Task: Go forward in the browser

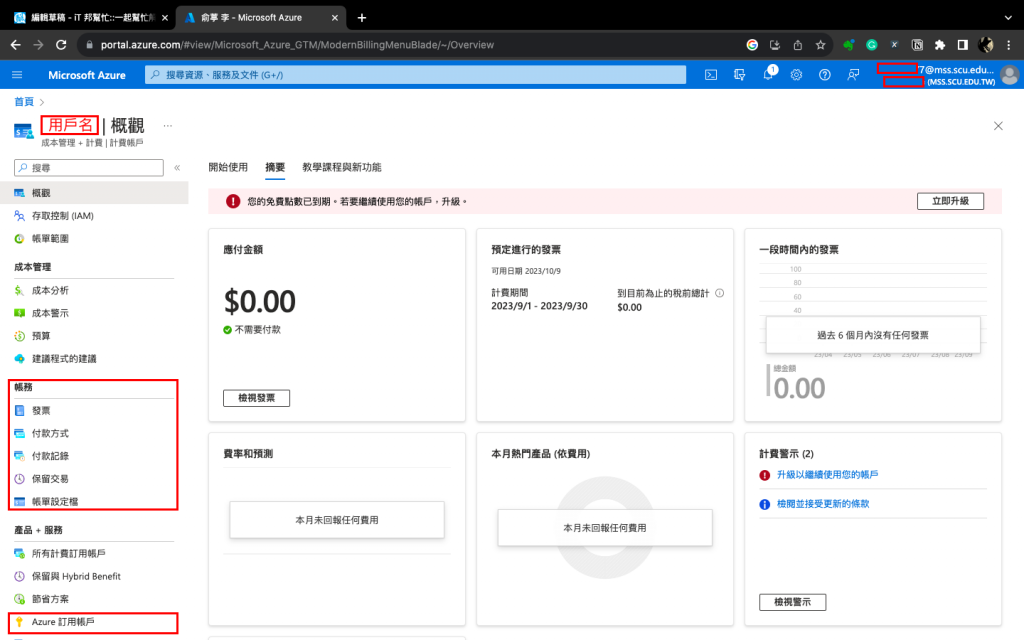Action: [x=39, y=45]
